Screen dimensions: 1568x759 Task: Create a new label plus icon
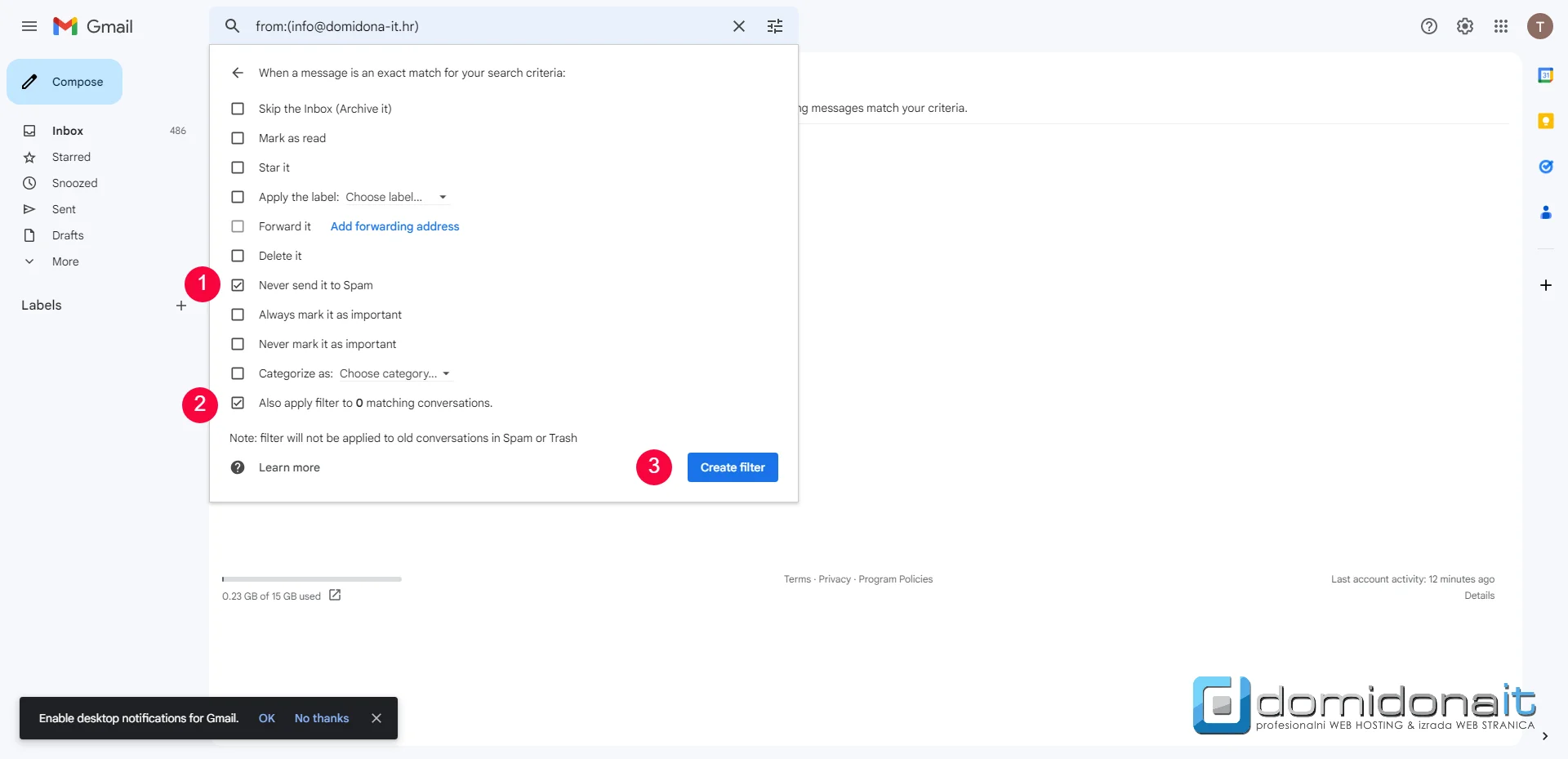181,306
